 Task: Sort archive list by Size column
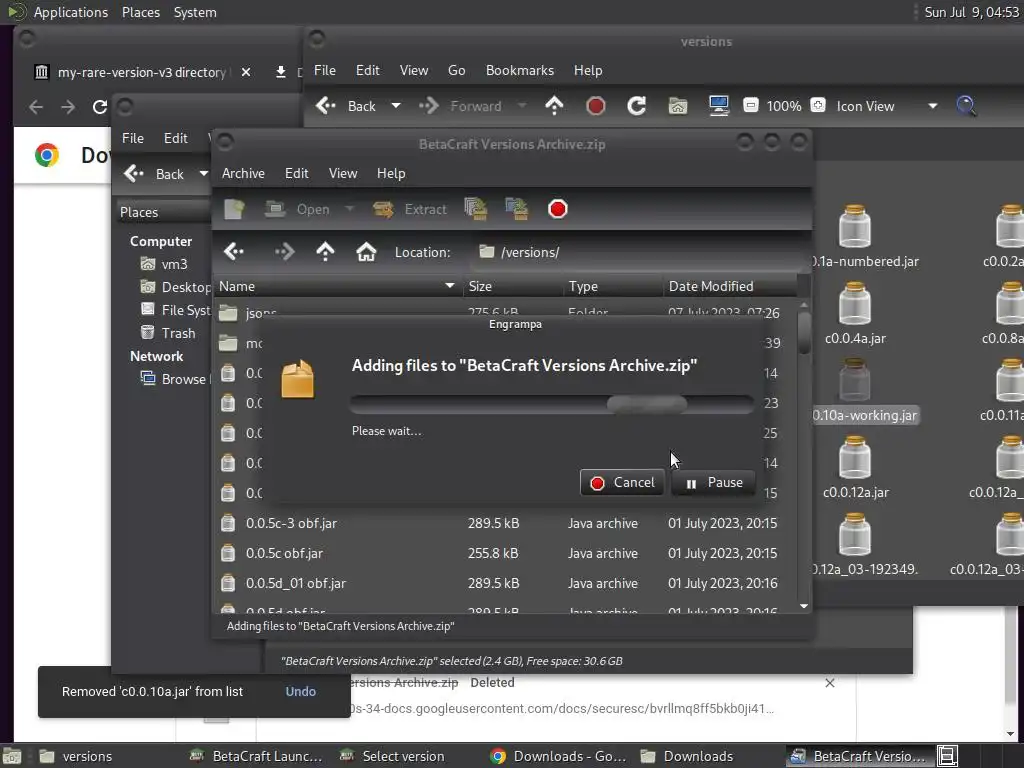513,286
